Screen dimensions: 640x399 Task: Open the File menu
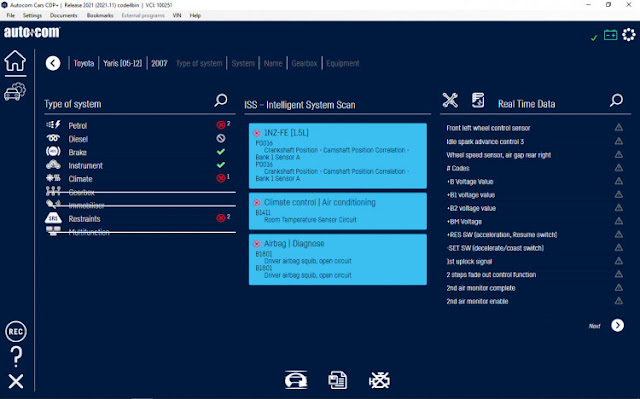pos(11,16)
